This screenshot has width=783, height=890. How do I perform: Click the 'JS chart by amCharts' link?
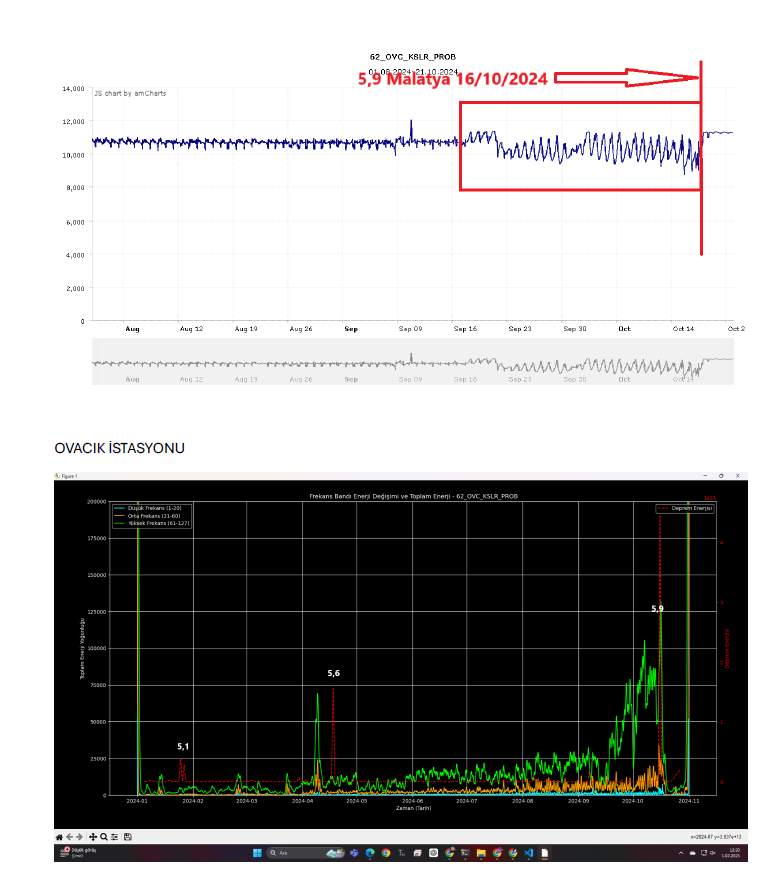coord(130,93)
